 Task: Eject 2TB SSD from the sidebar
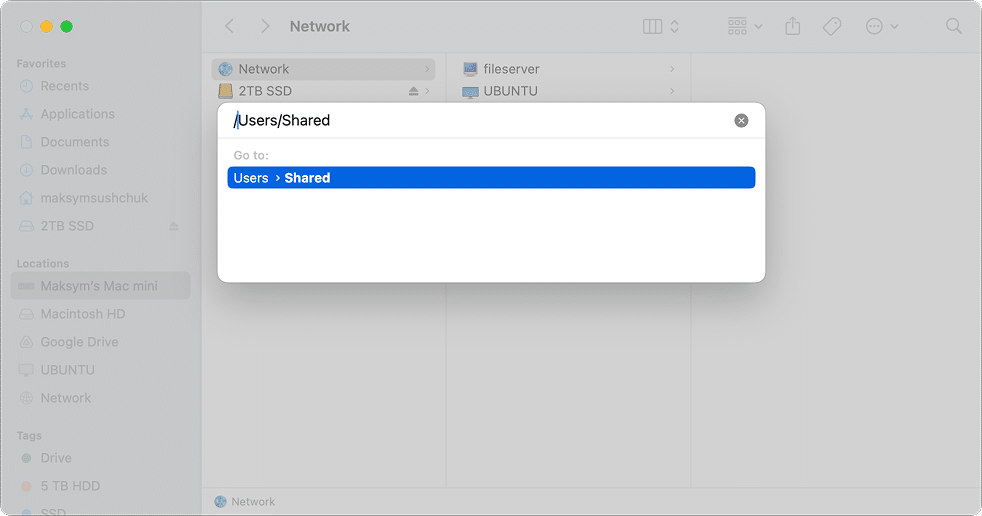[173, 226]
